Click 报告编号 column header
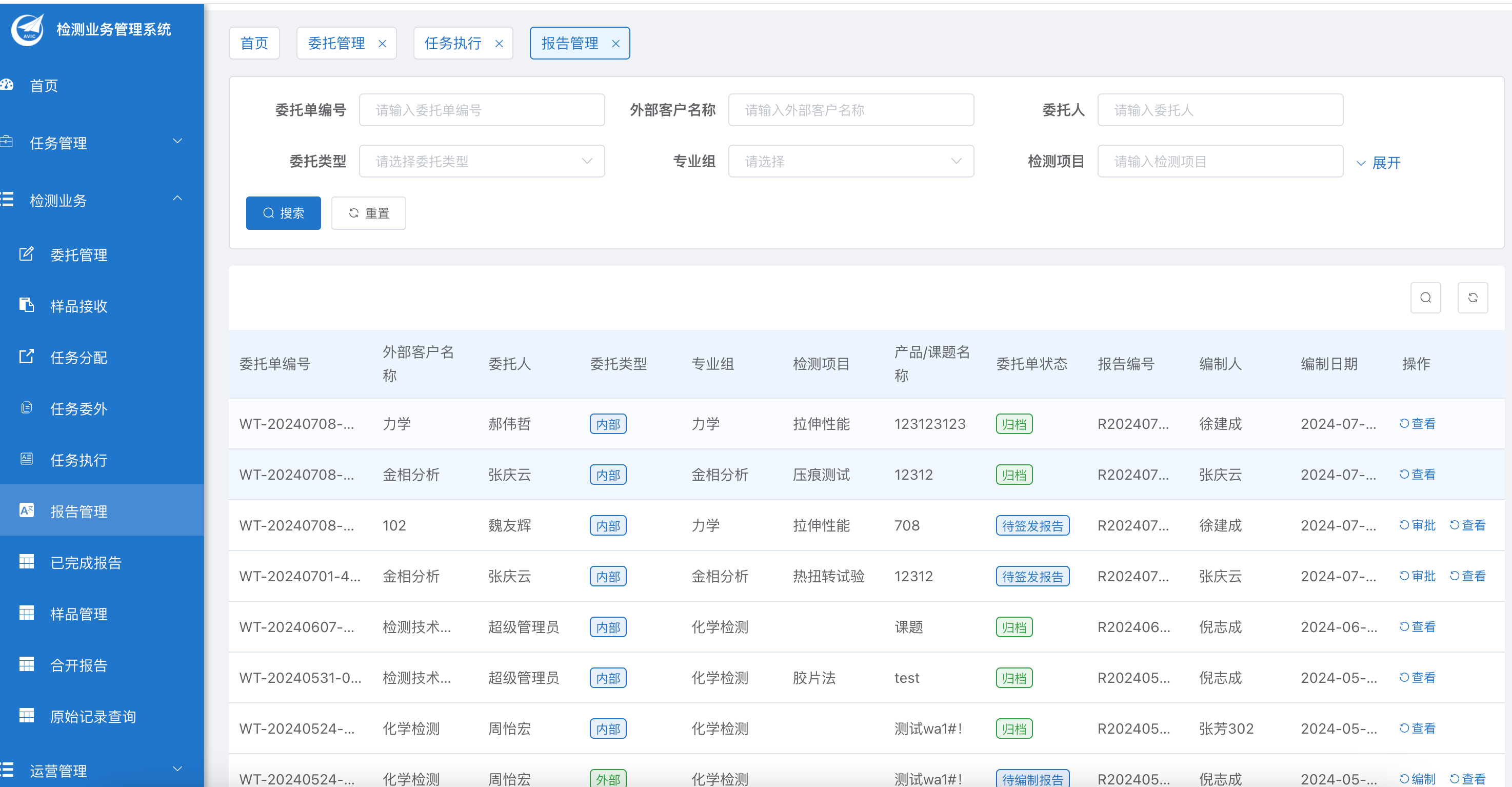This screenshot has width=1512, height=787. (x=1126, y=364)
